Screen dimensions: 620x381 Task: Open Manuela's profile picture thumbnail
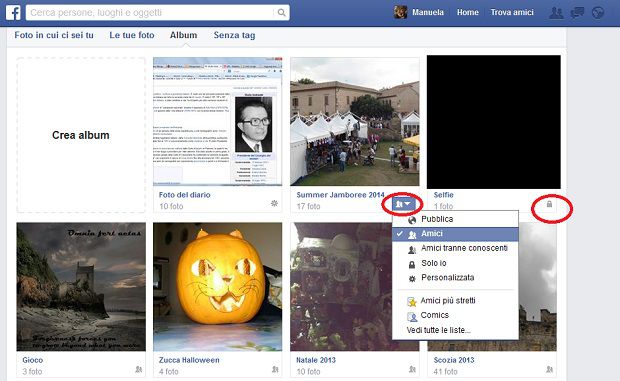(x=400, y=12)
